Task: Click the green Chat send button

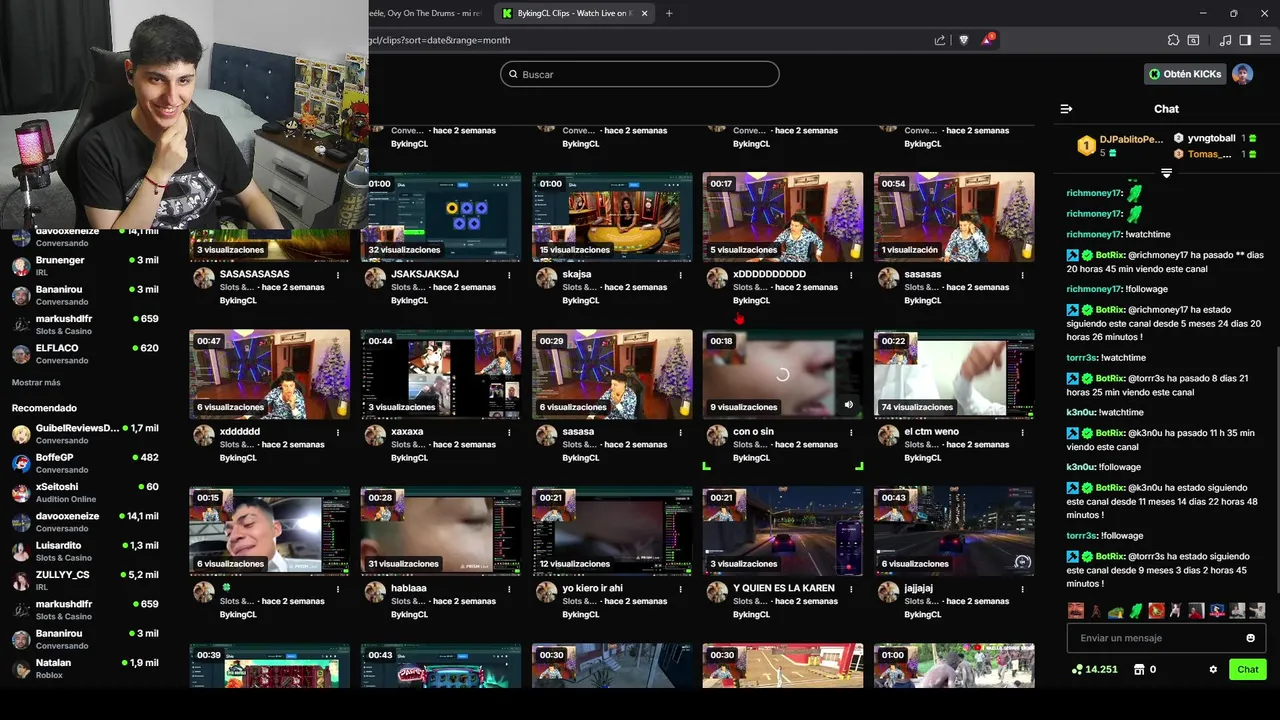Action: (x=1248, y=669)
